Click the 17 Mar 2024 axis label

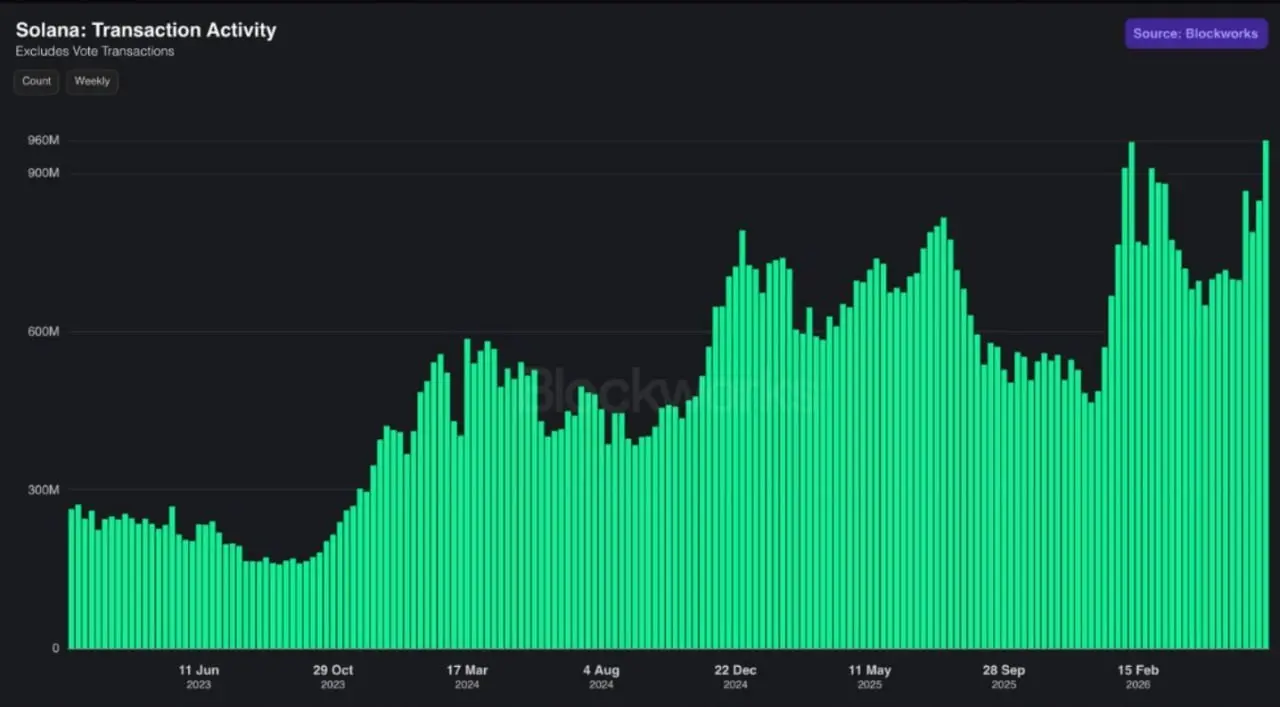[x=467, y=676]
